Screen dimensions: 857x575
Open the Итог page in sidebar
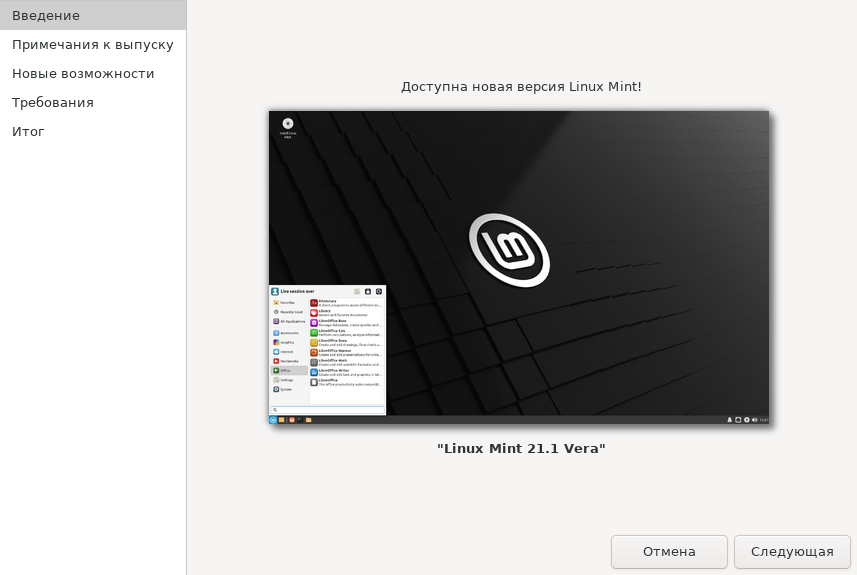click(93, 131)
